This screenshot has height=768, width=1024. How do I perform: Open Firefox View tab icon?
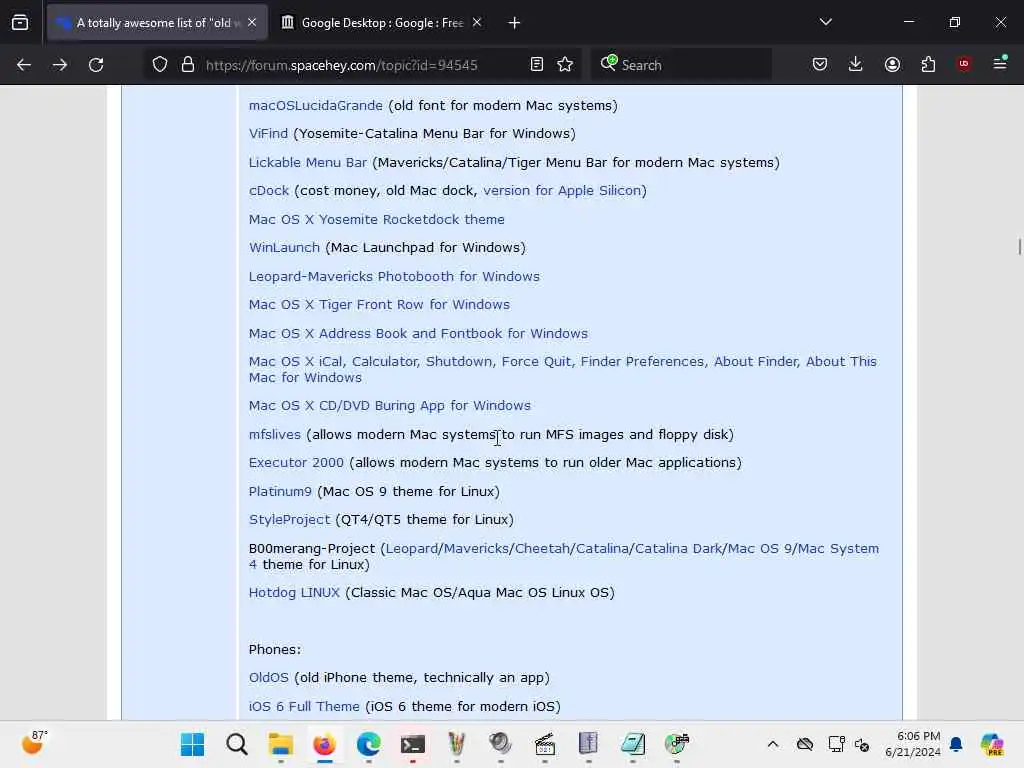20,23
